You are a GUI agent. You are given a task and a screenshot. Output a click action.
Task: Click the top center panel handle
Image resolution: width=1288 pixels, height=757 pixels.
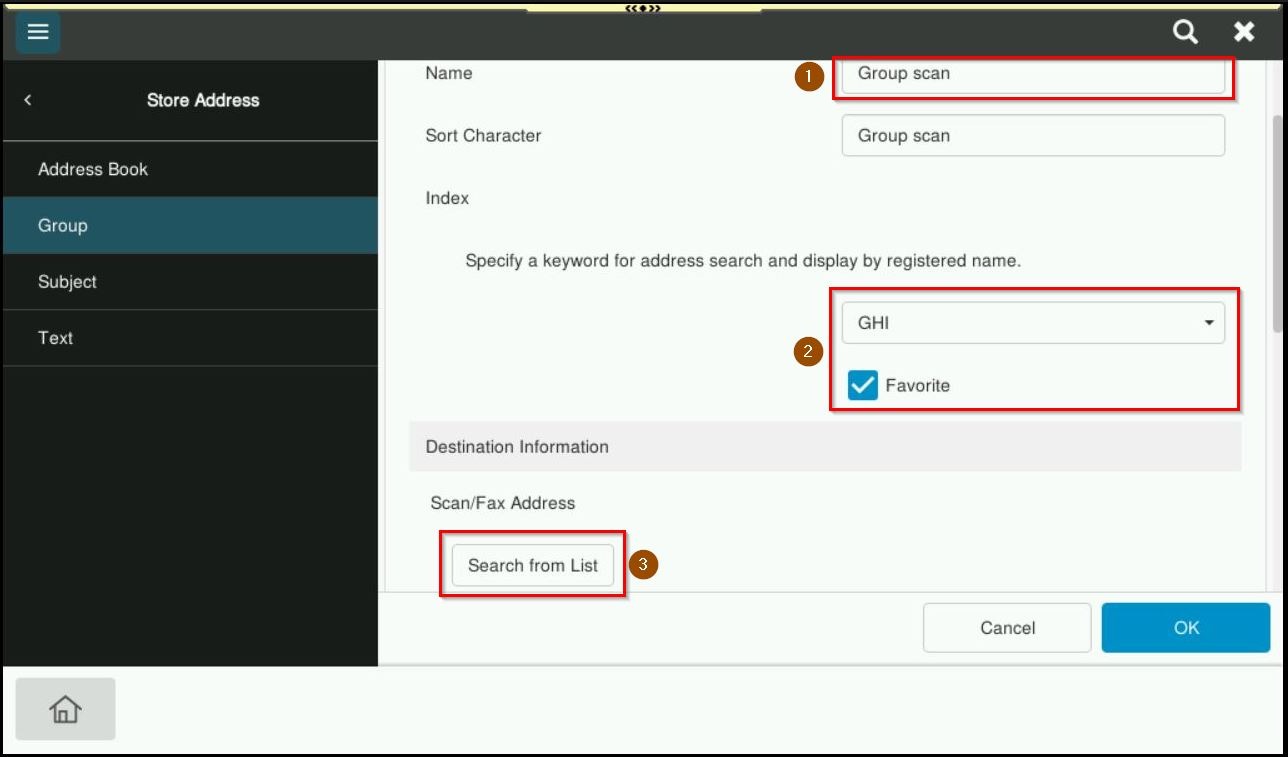pyautogui.click(x=643, y=8)
